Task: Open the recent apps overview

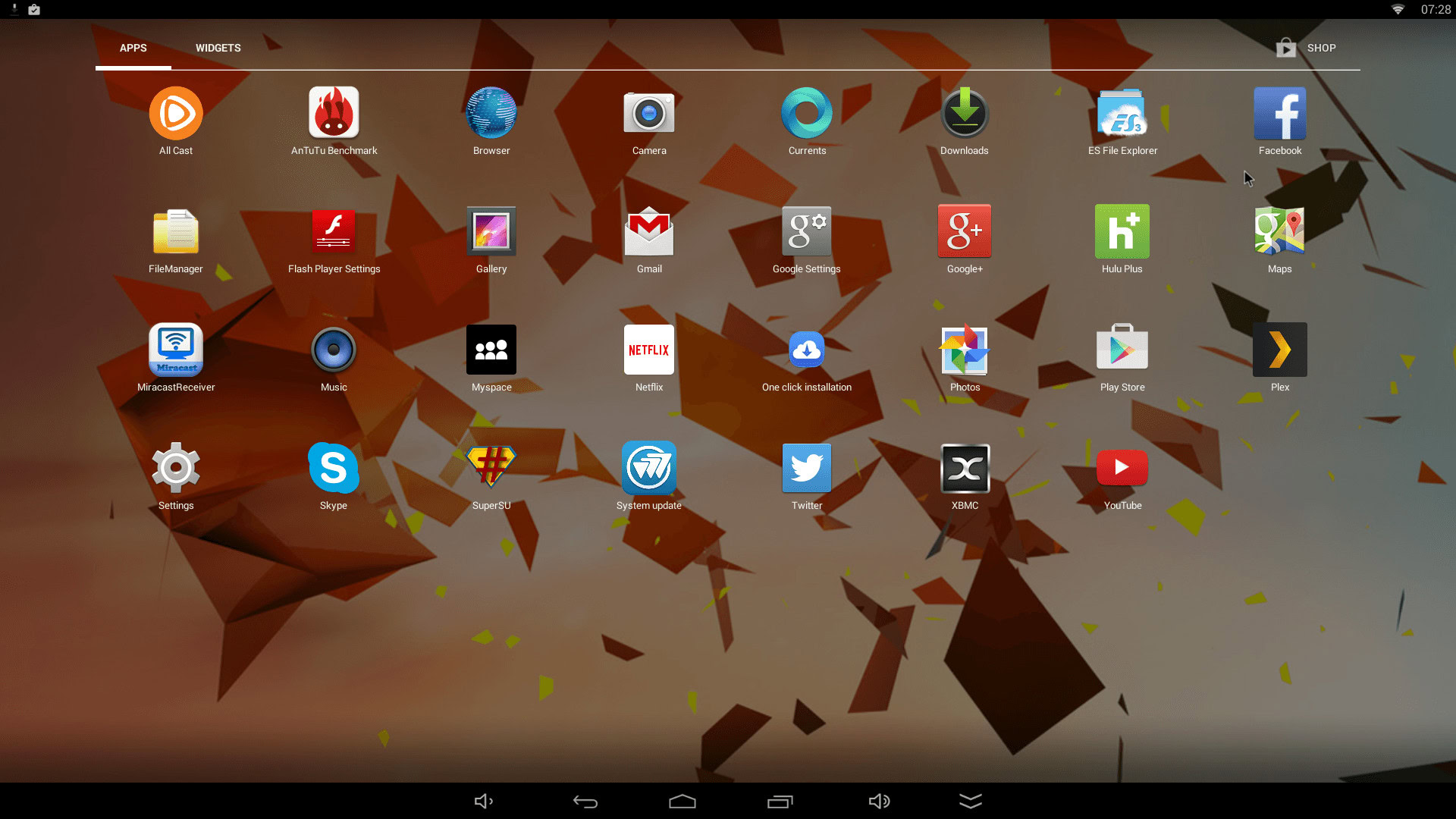Action: pyautogui.click(x=780, y=801)
